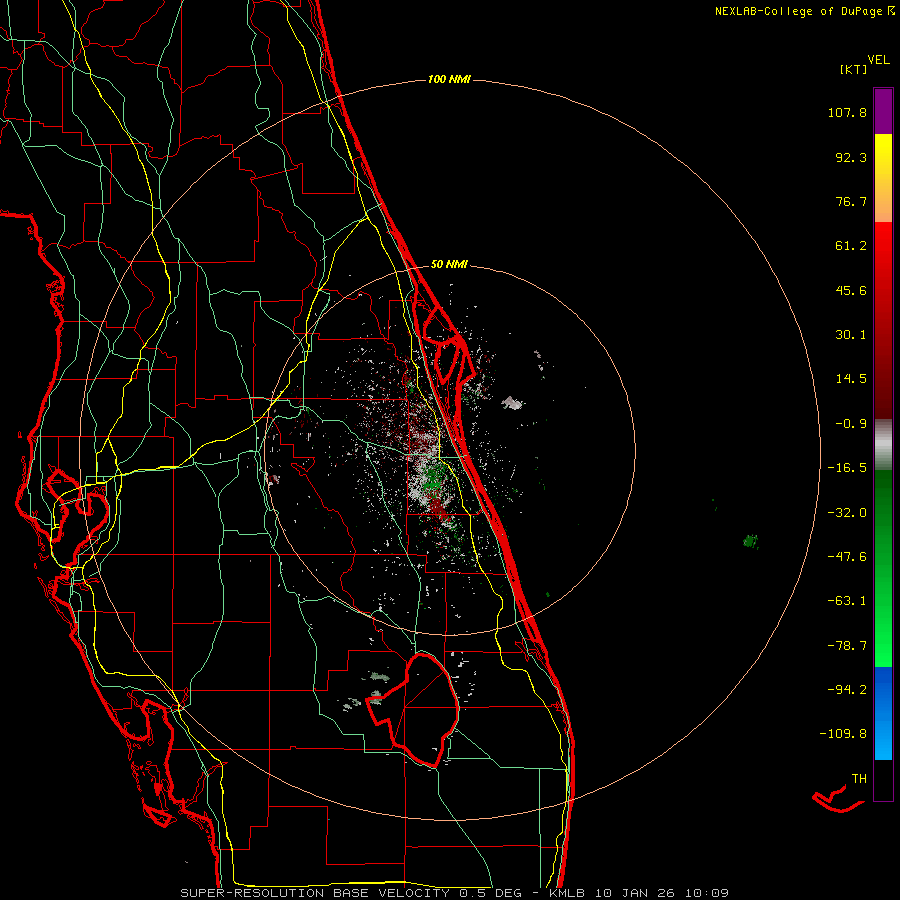The width and height of the screenshot is (900, 900).
Task: Click the -16.5 velocity scale value
Action: (x=847, y=468)
